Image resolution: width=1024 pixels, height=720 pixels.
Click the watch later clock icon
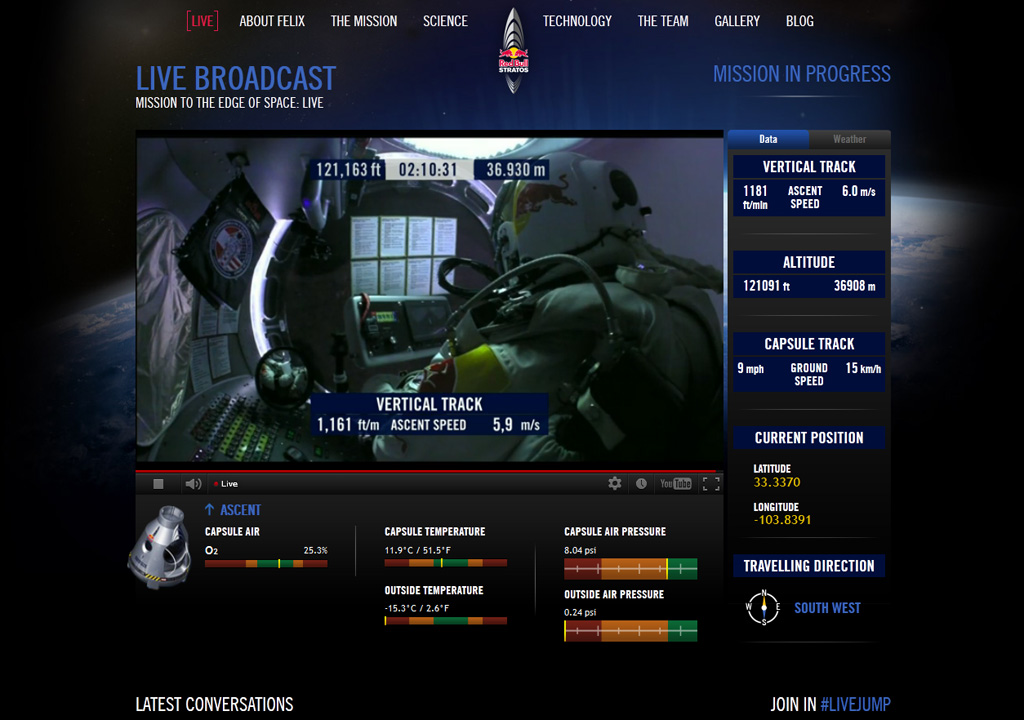pos(641,483)
